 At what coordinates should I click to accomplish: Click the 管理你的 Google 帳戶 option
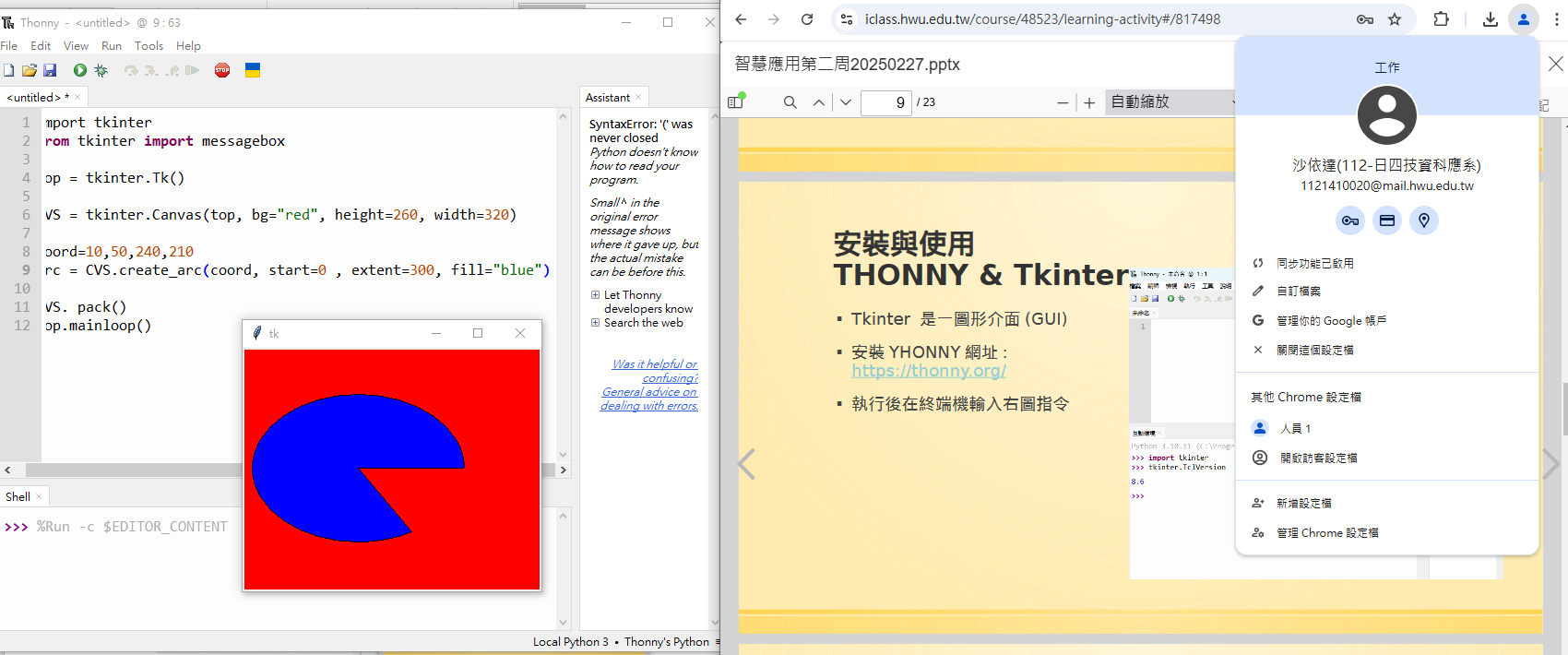coord(1331,321)
